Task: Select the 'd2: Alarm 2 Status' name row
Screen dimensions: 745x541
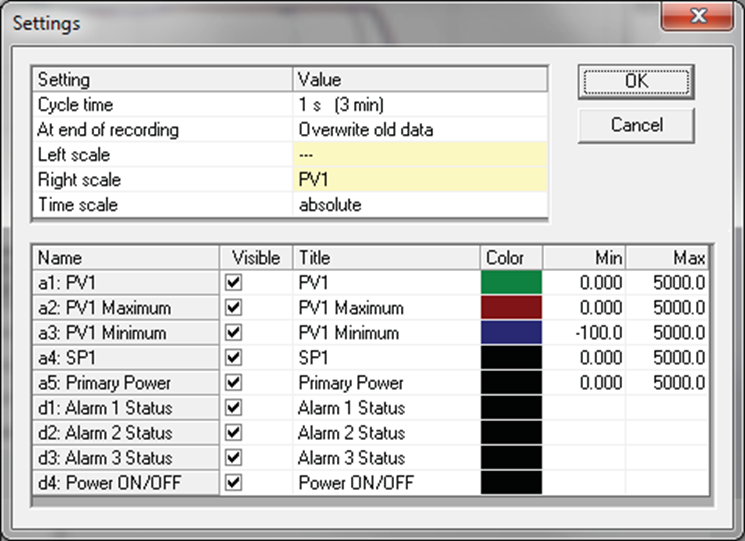Action: coord(126,433)
